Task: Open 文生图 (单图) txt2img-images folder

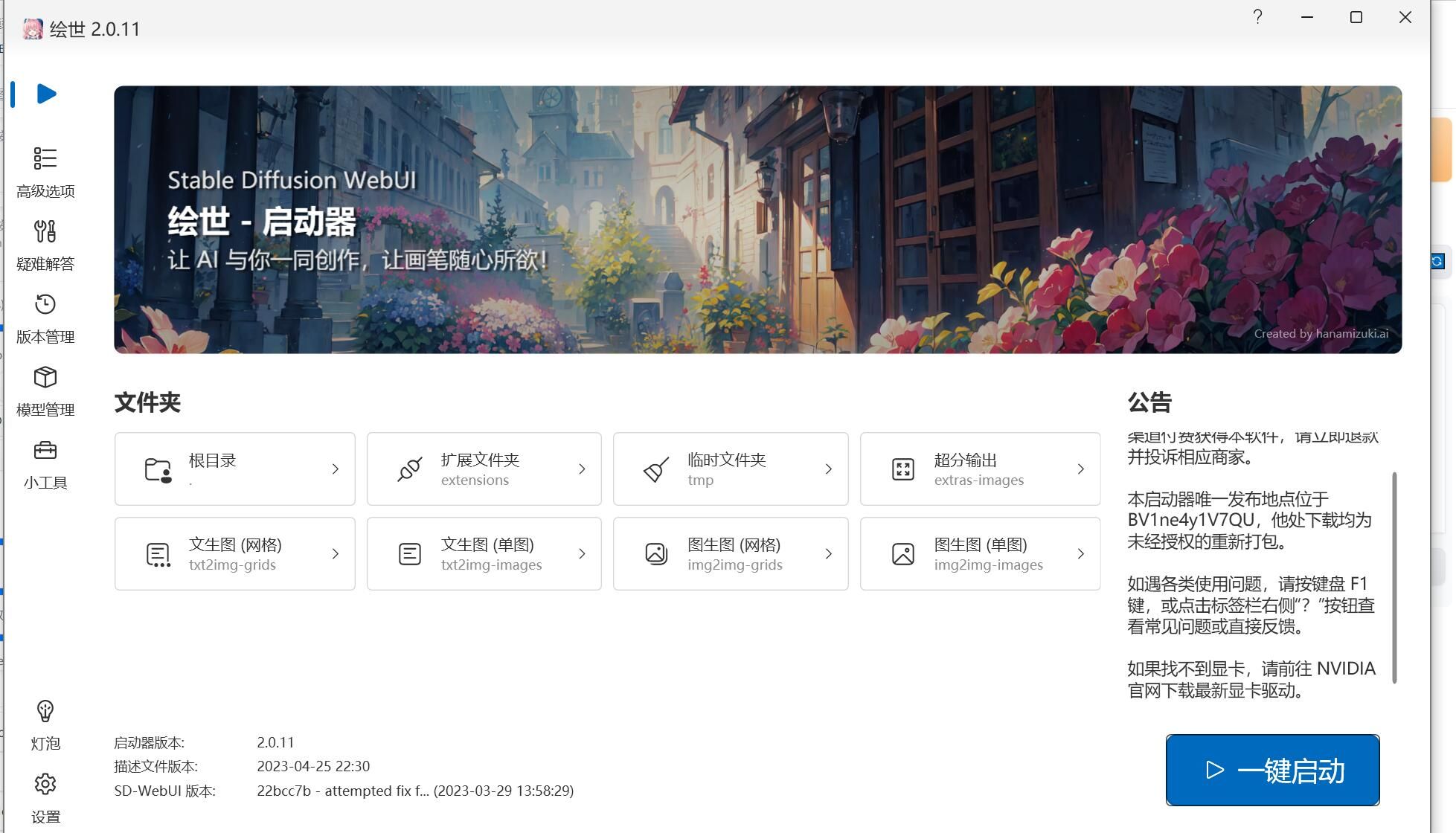Action: pyautogui.click(x=484, y=554)
